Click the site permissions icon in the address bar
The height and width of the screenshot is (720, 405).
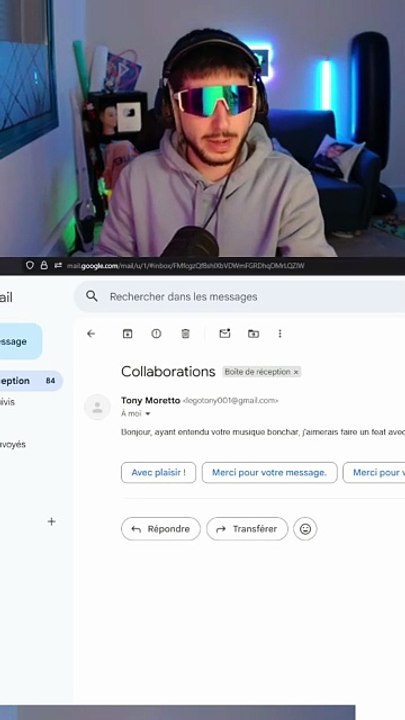(58, 265)
